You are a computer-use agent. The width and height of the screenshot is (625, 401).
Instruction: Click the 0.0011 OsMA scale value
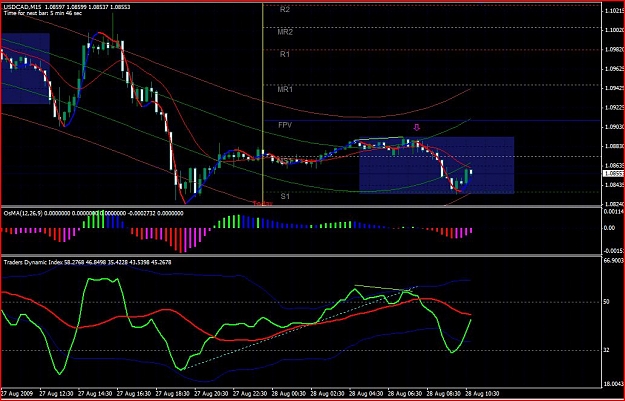(614, 212)
